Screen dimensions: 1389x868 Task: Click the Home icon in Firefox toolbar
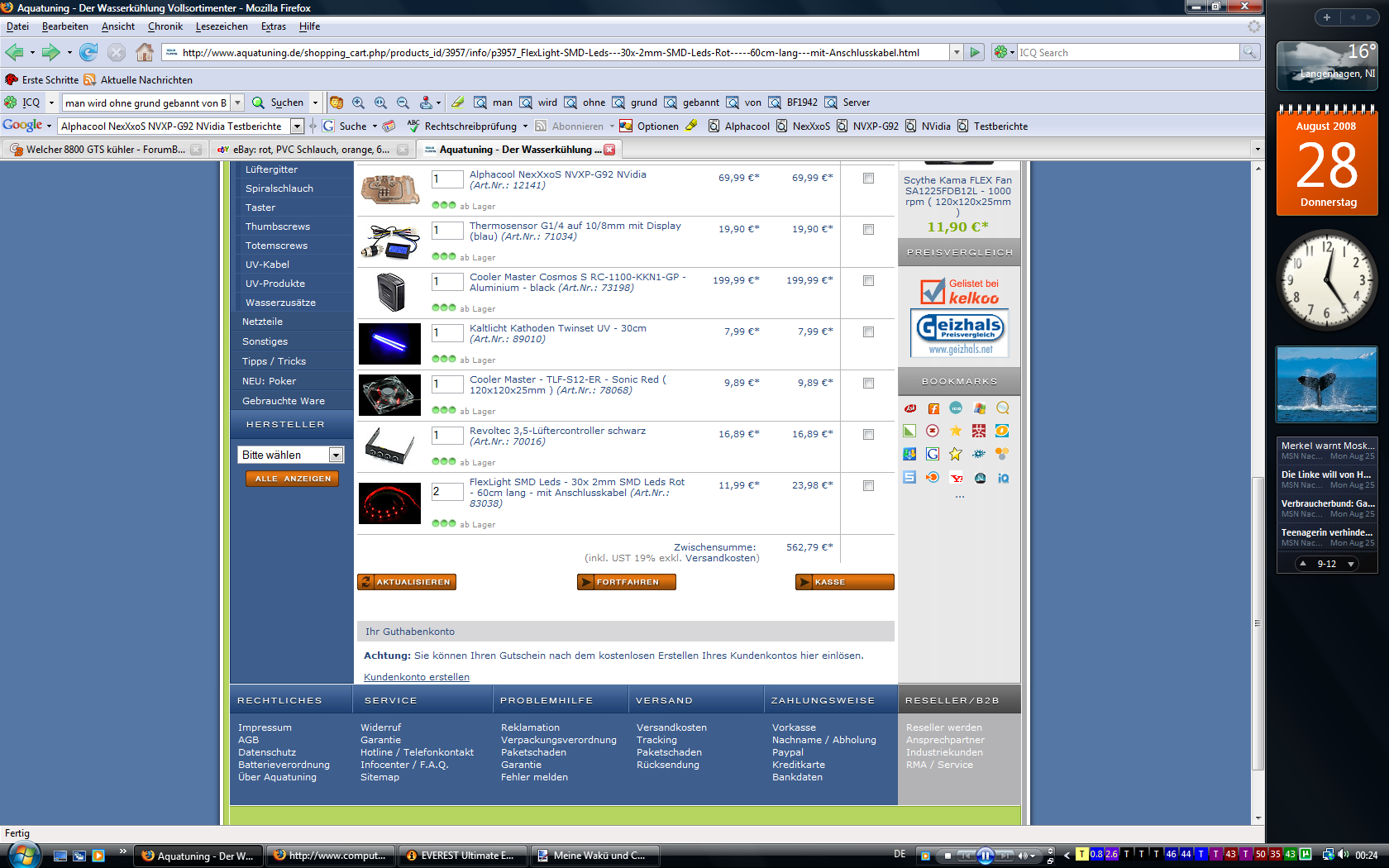(x=145, y=52)
